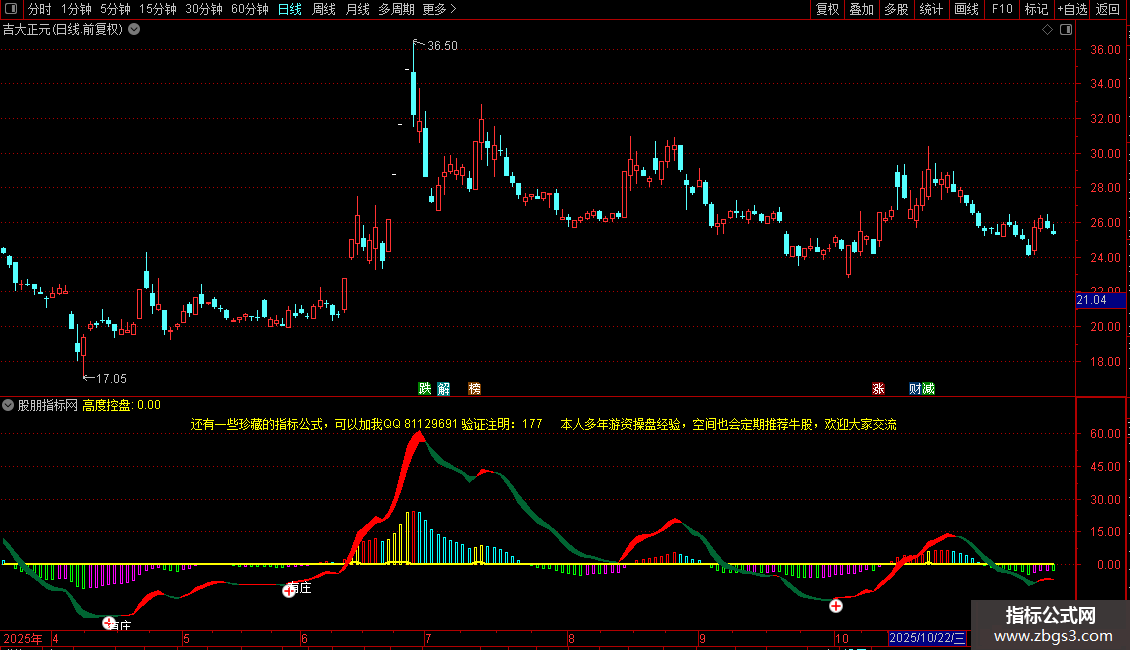1130x650 pixels.
Task: Open the 统计 statistics tool
Action: 931,9
